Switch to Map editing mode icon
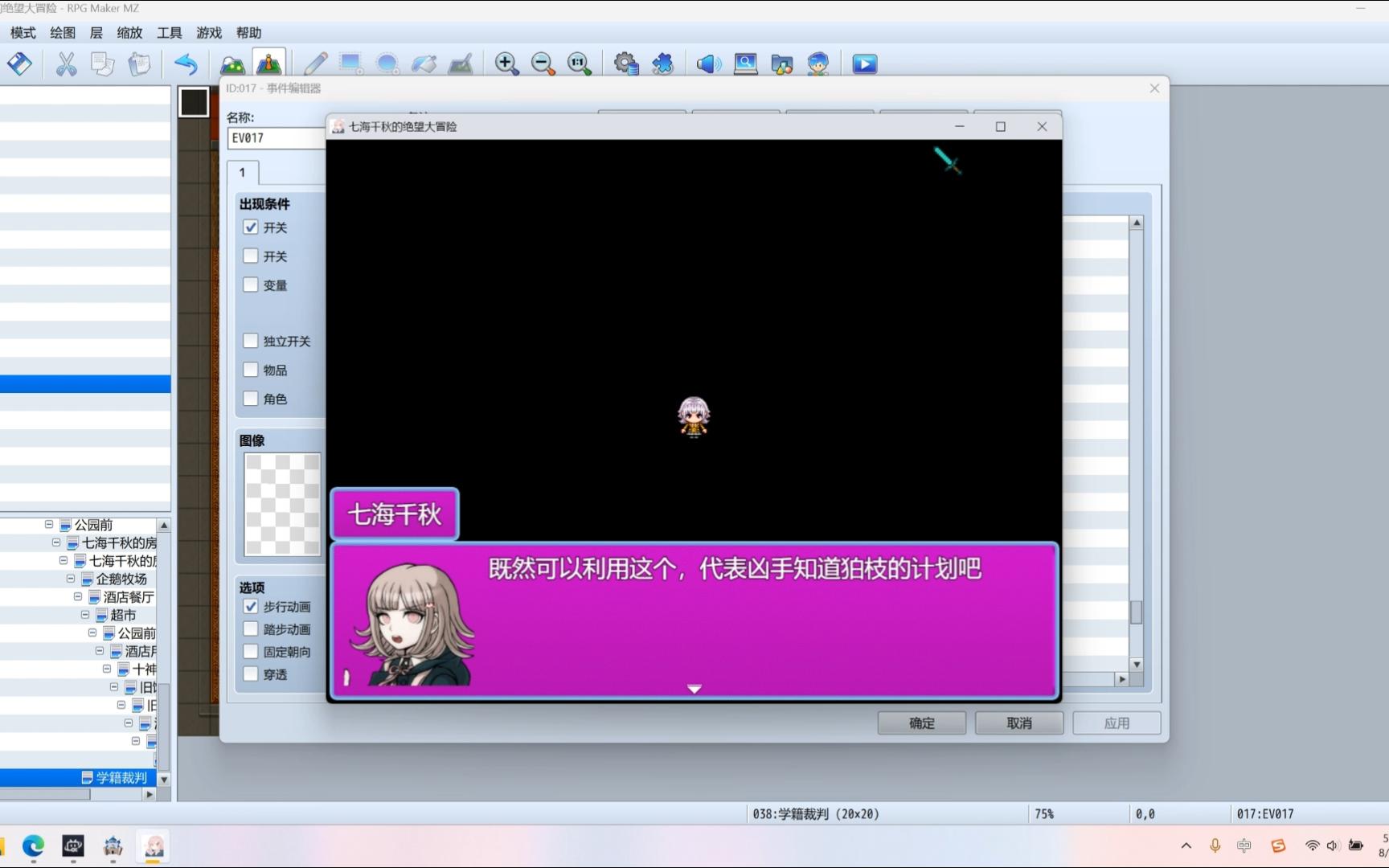Image resolution: width=1389 pixels, height=868 pixels. click(x=232, y=63)
